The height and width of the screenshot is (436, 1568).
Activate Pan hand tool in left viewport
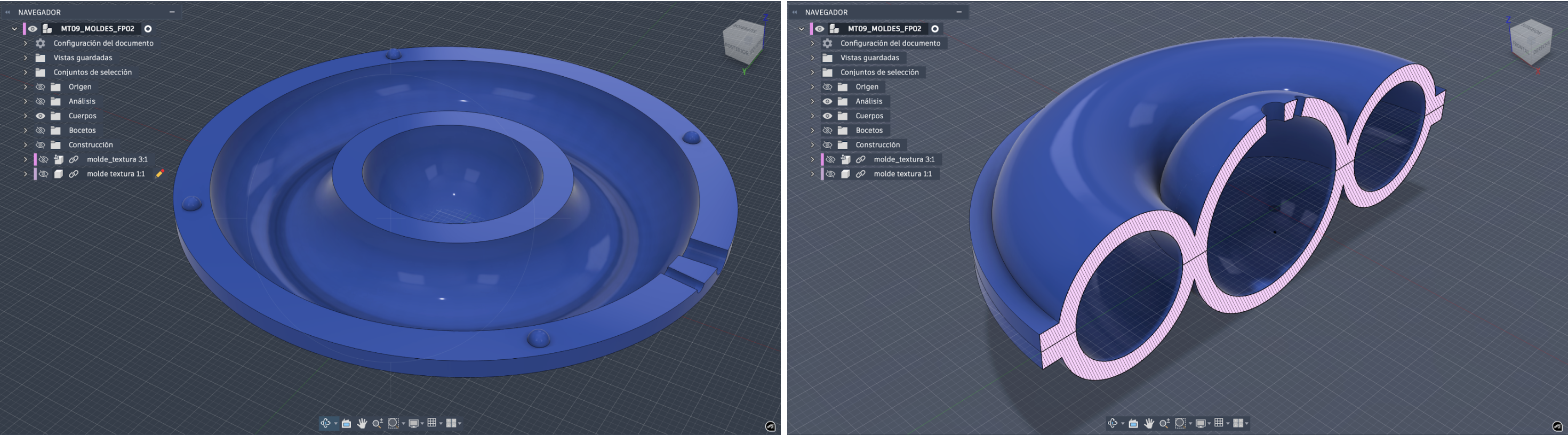pos(362,423)
